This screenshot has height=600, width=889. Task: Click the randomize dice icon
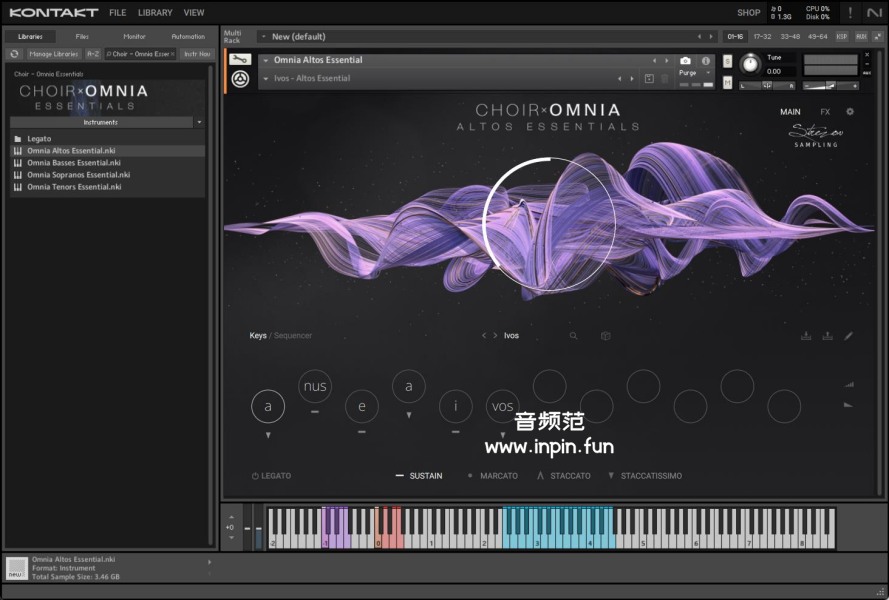pyautogui.click(x=605, y=336)
